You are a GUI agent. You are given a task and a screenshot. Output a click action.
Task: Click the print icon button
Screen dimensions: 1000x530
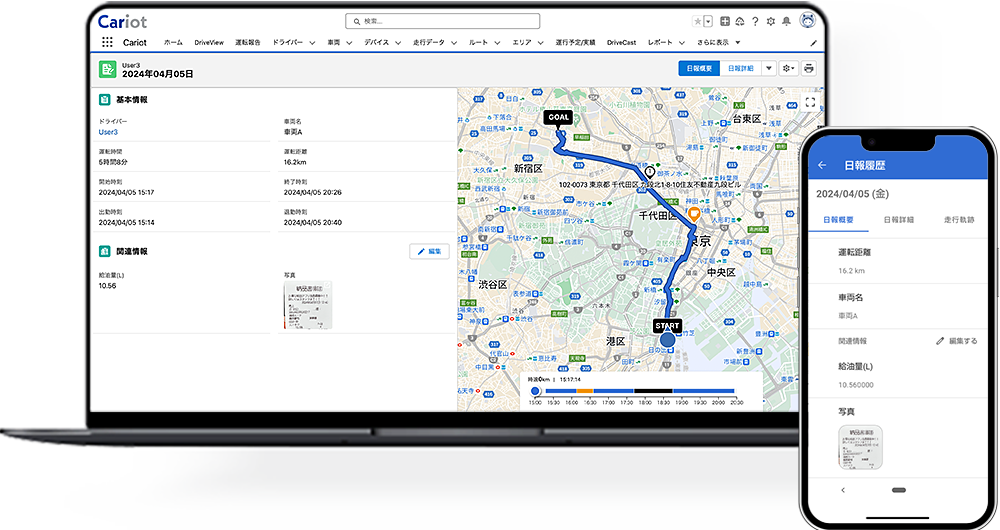808,68
